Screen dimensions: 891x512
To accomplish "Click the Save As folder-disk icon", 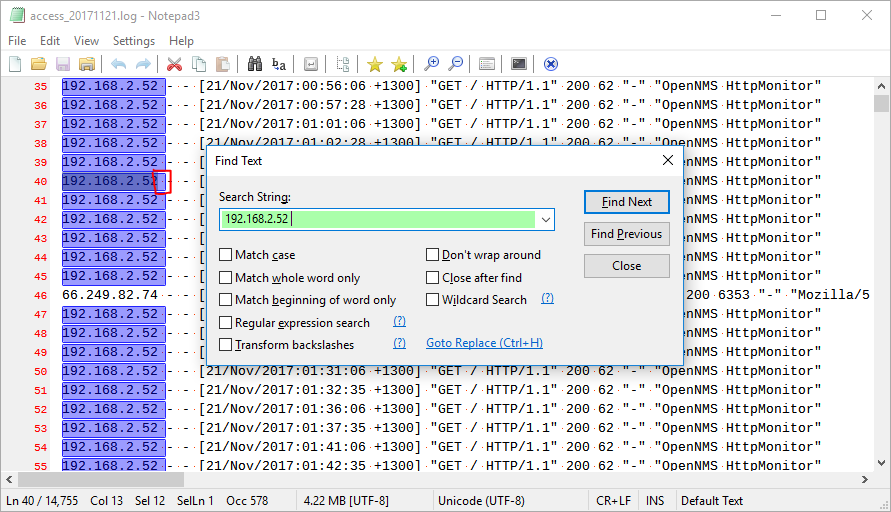I will pos(87,64).
